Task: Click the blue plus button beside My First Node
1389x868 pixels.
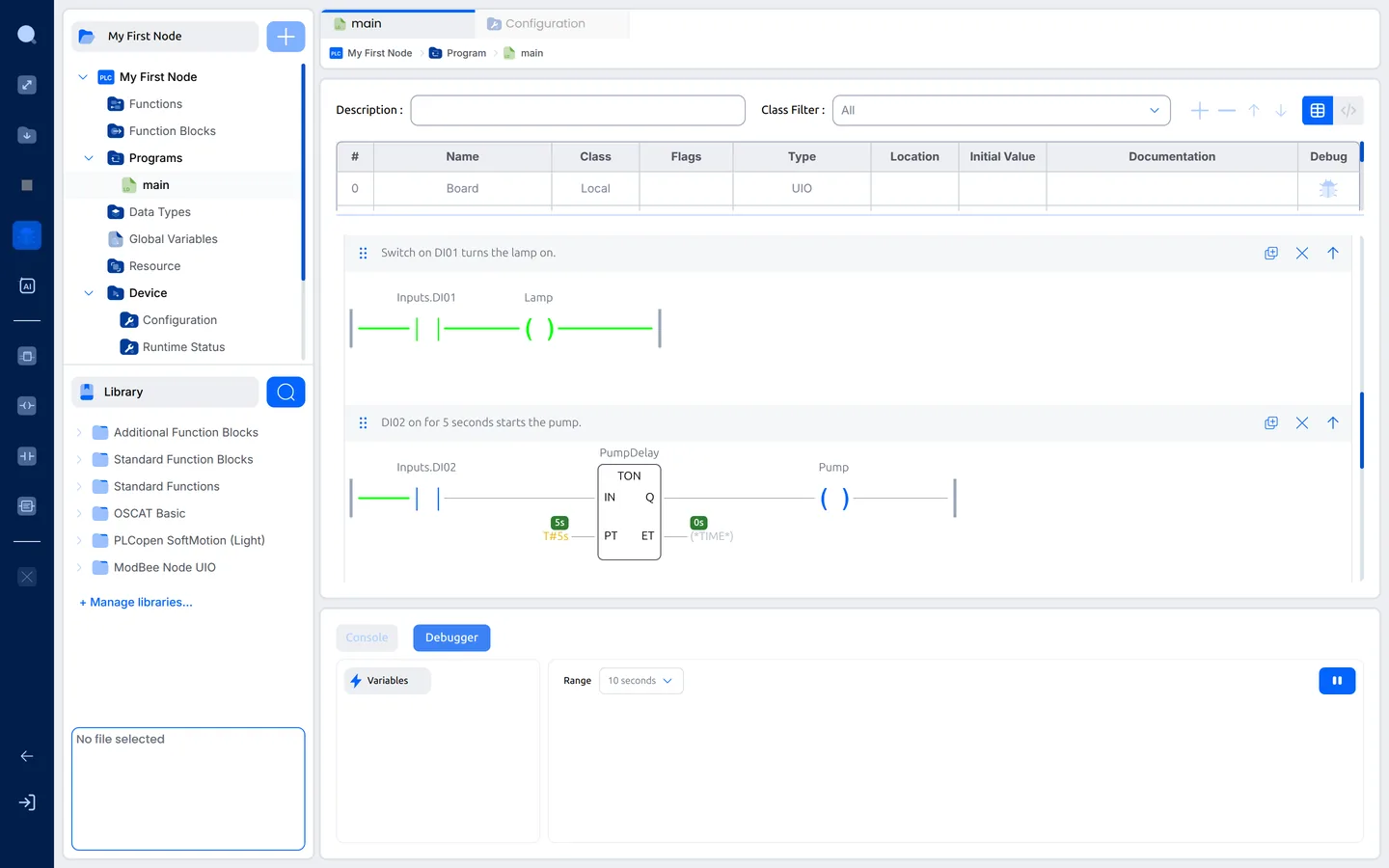Action: click(x=286, y=37)
